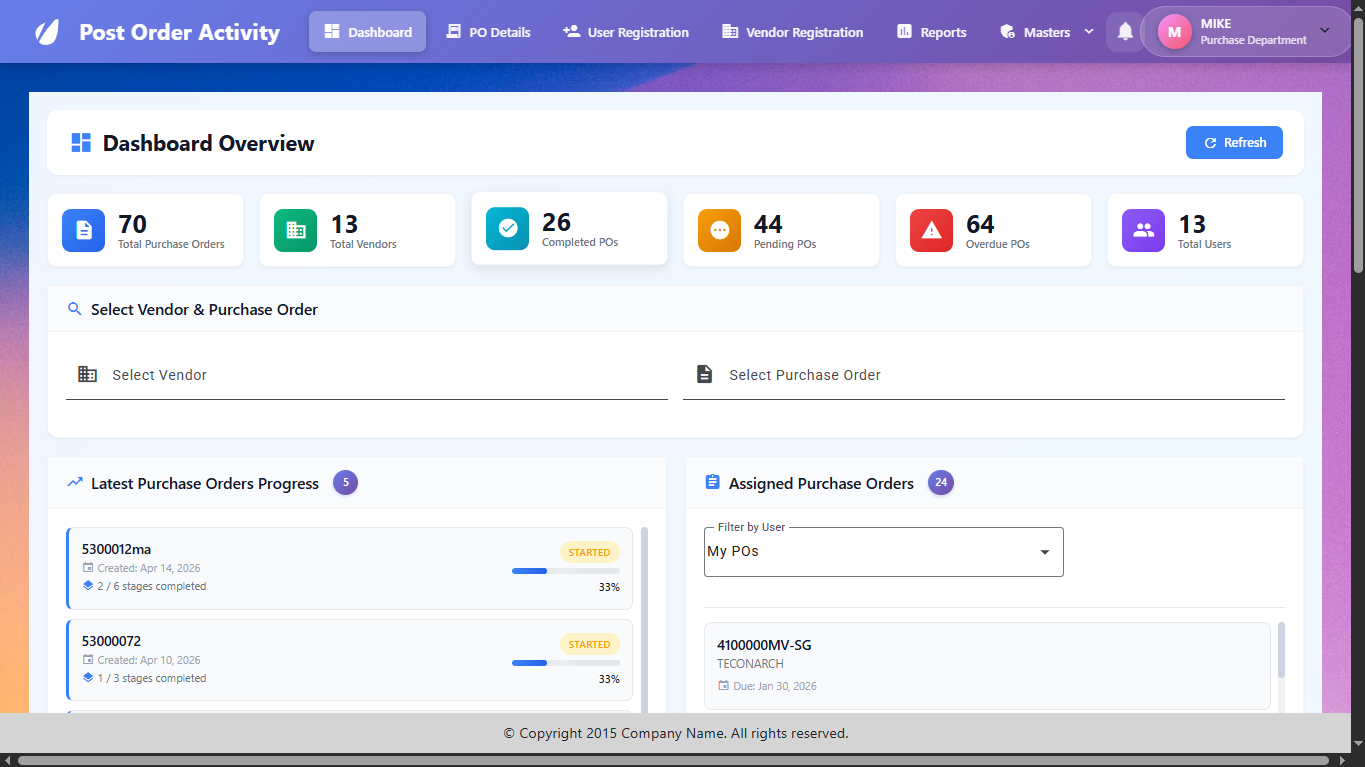Click the Completed POs checkmark icon
The image size is (1365, 767).
[x=507, y=228]
